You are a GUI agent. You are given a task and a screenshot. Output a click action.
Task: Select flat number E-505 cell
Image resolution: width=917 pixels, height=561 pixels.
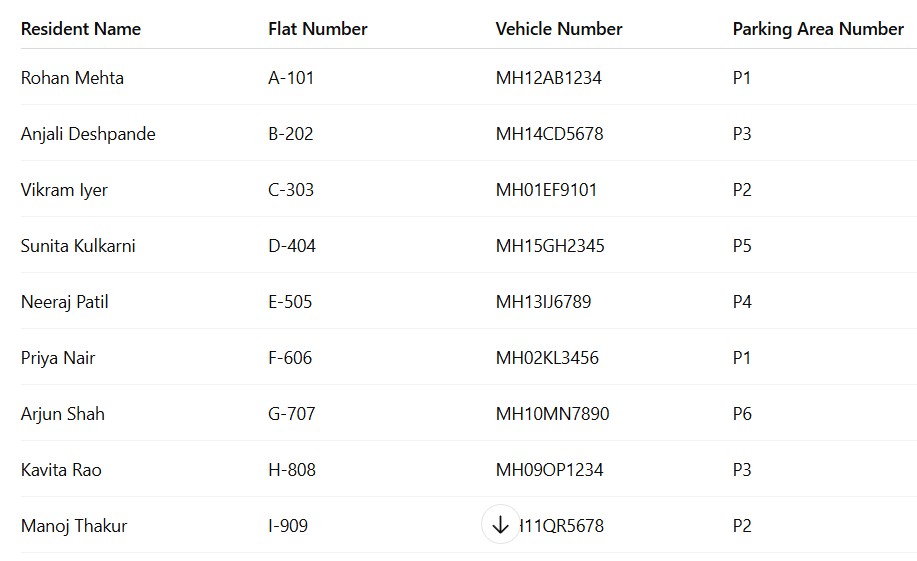coord(290,302)
